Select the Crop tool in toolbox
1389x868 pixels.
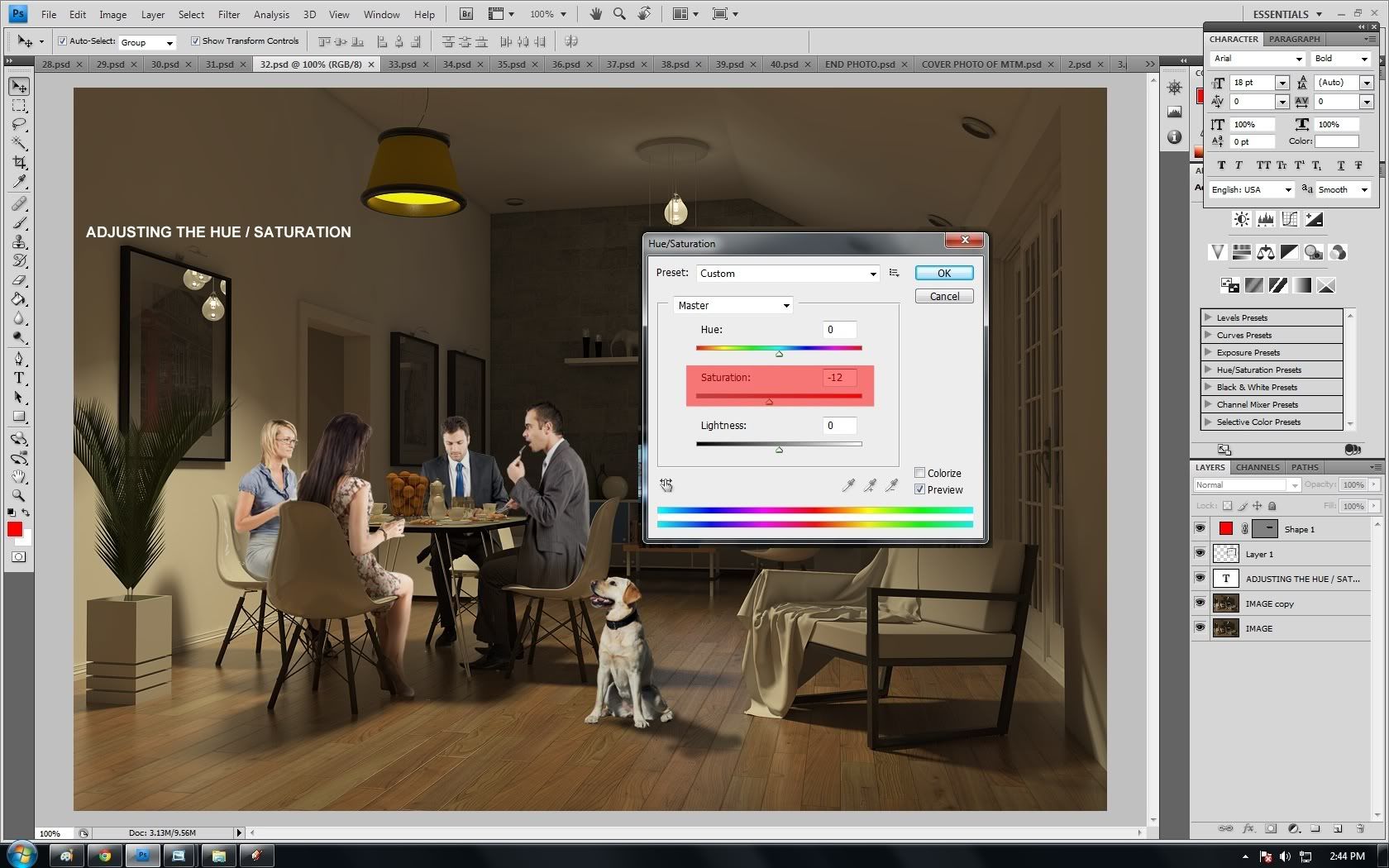19,163
